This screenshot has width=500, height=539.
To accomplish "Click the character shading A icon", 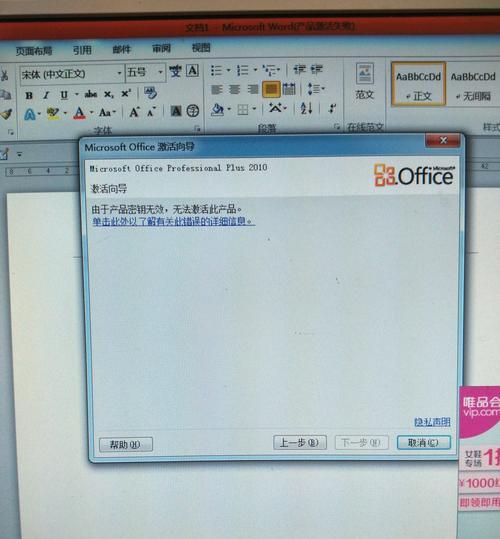I will (x=176, y=111).
